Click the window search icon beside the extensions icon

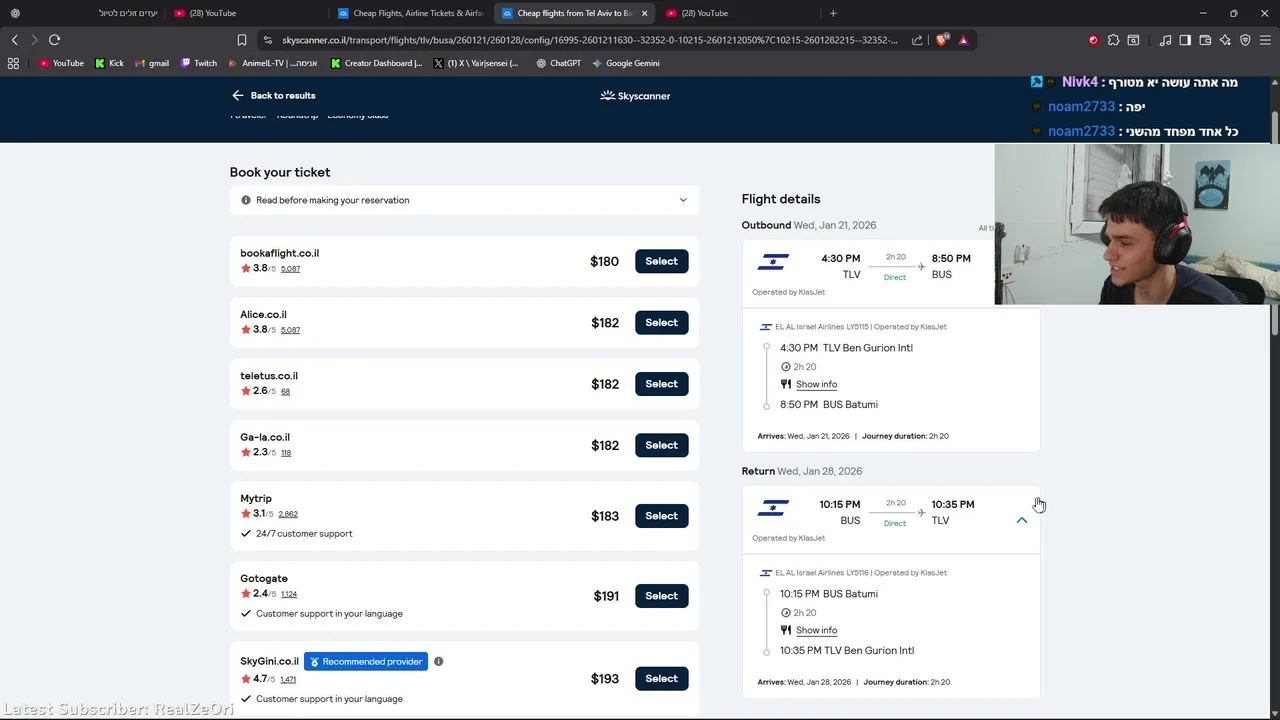point(1133,40)
